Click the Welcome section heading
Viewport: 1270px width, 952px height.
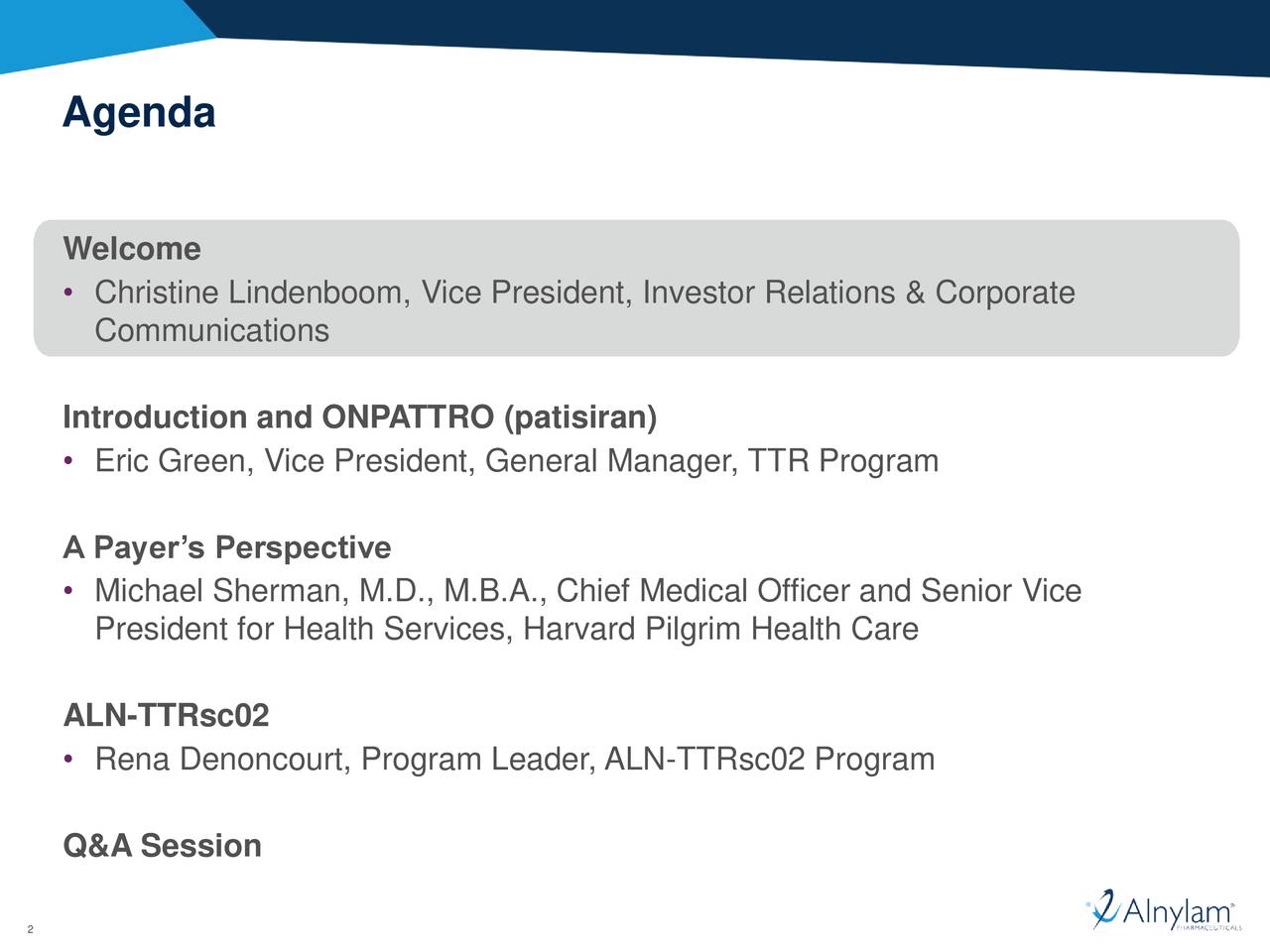coord(132,249)
